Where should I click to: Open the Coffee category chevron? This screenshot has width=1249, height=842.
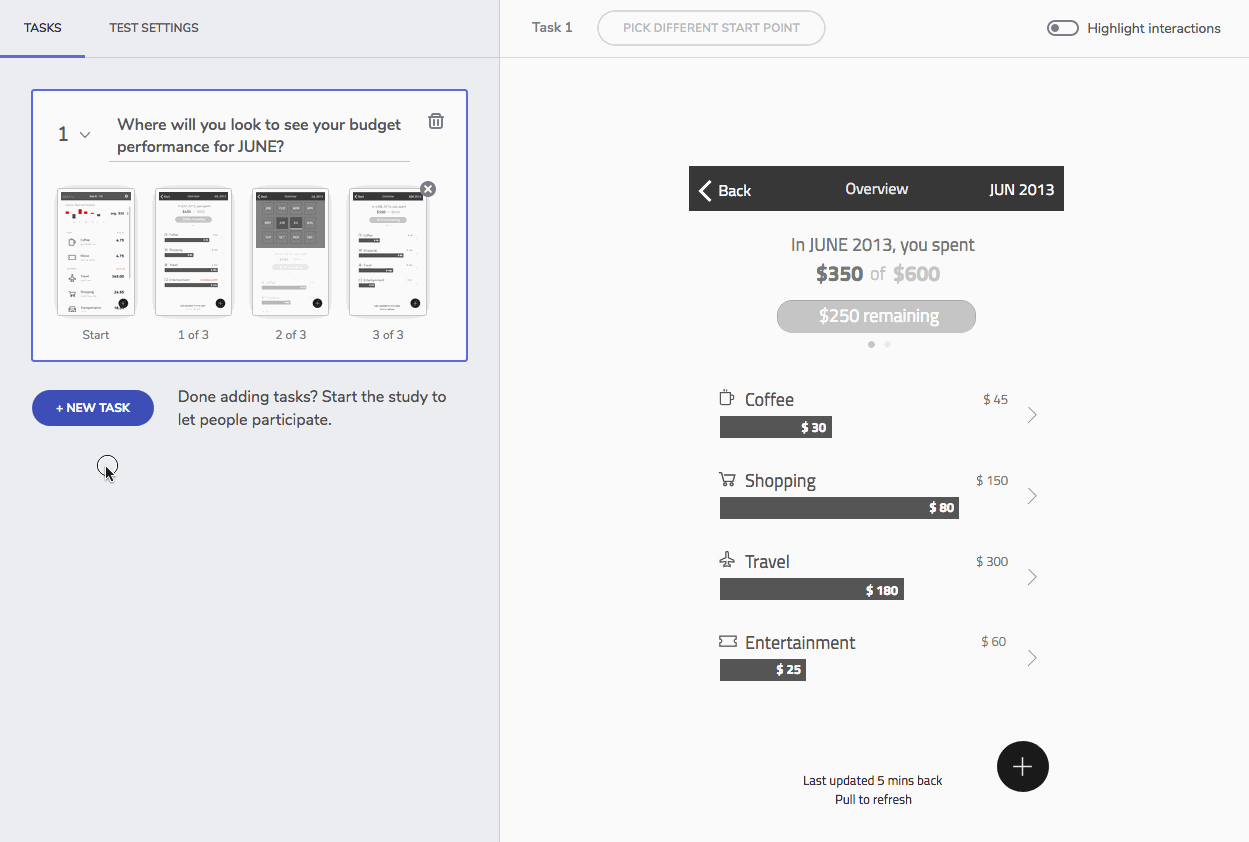pyautogui.click(x=1032, y=415)
